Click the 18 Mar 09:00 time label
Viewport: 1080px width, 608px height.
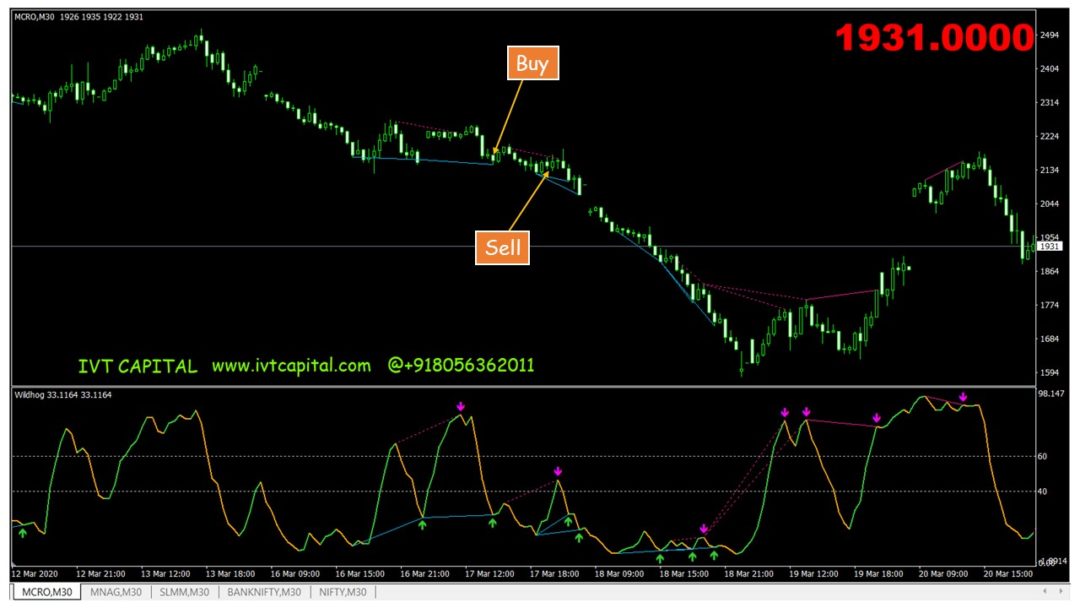(619, 574)
